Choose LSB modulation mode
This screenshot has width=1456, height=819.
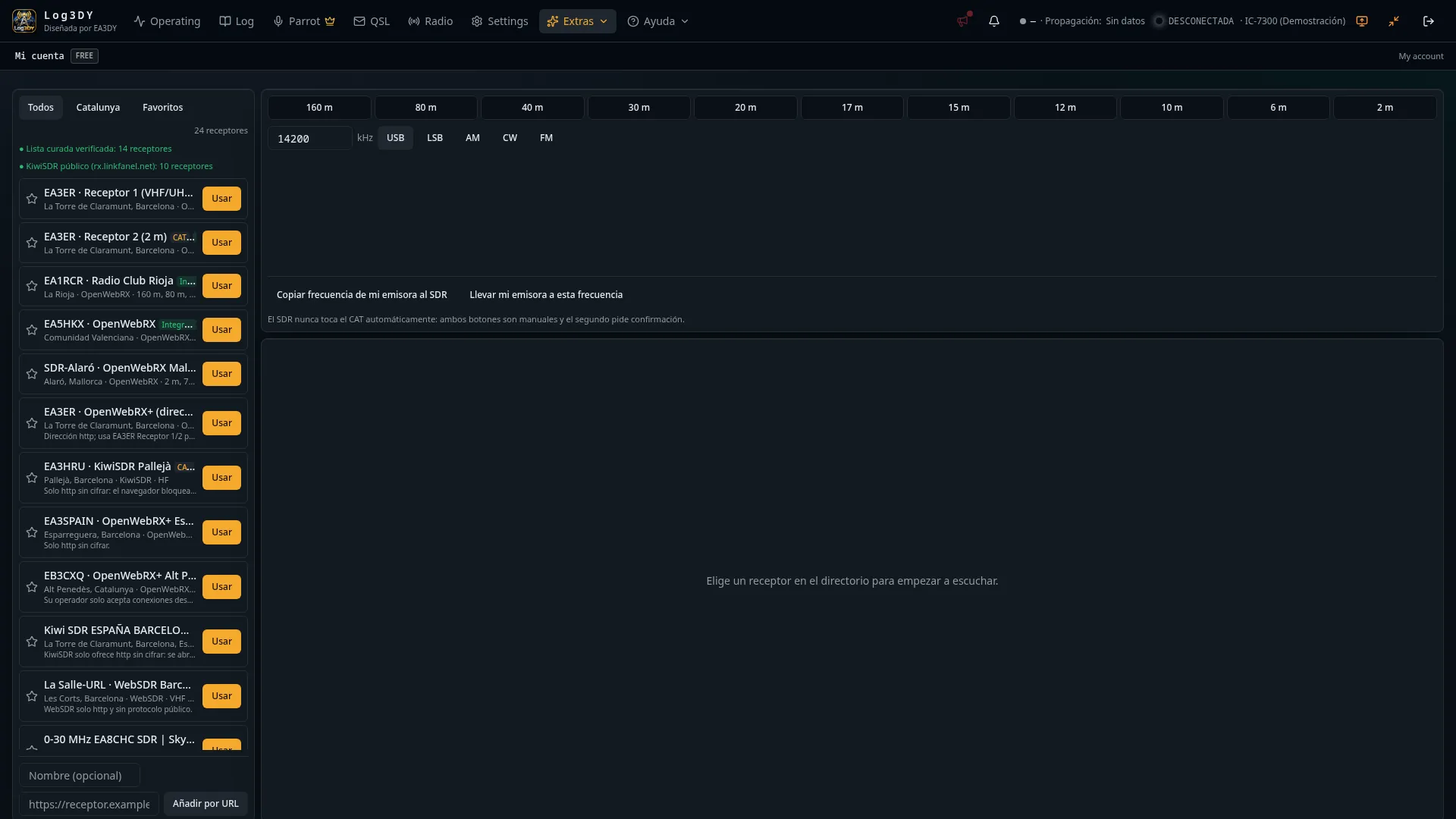point(435,138)
